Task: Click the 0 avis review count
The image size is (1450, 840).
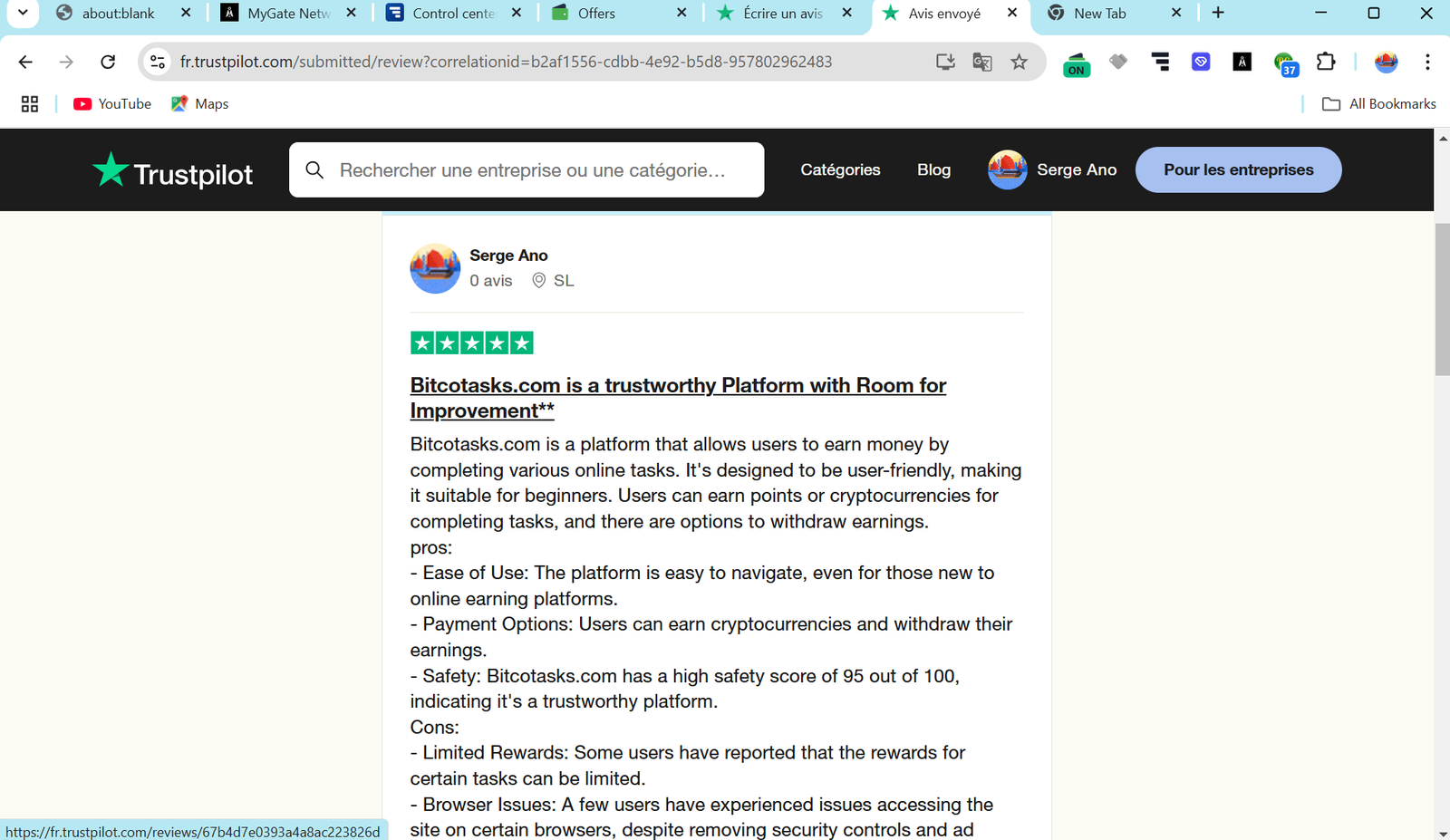Action: pyautogui.click(x=491, y=281)
